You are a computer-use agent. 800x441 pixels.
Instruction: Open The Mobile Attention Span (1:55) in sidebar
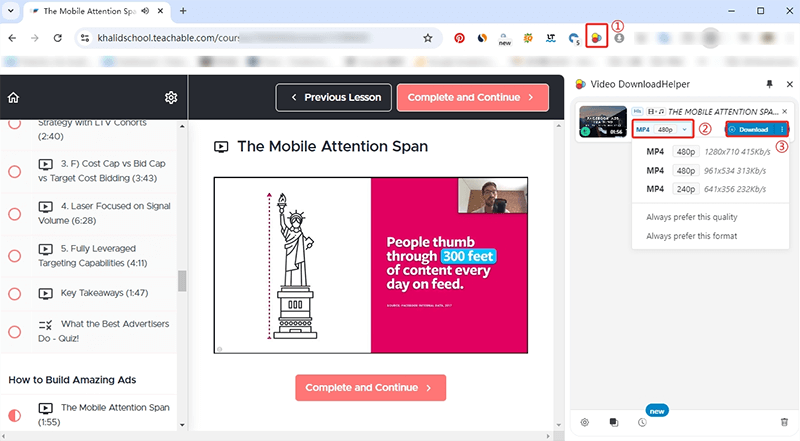click(x=104, y=414)
